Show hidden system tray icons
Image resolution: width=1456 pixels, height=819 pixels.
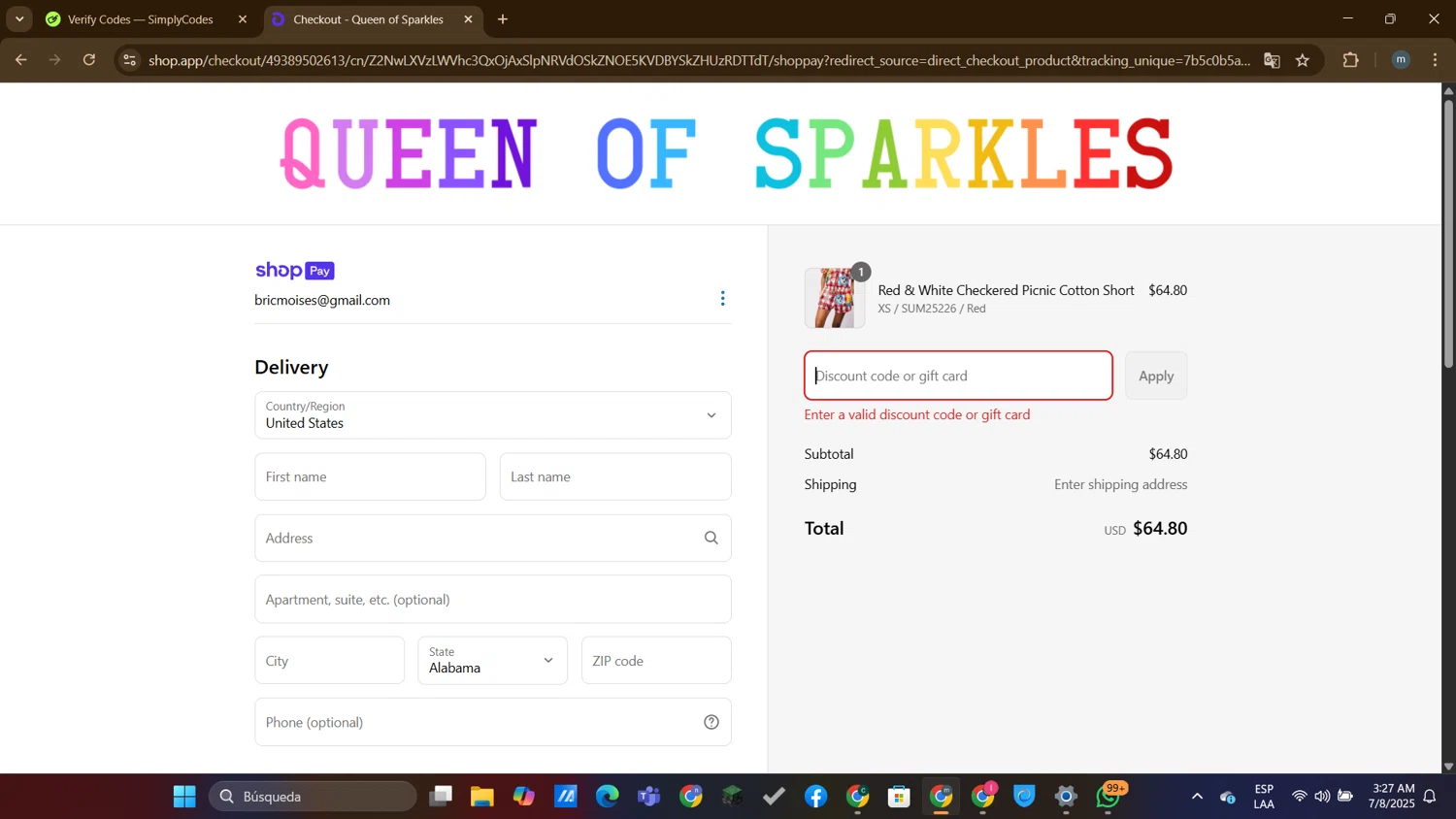(1197, 797)
